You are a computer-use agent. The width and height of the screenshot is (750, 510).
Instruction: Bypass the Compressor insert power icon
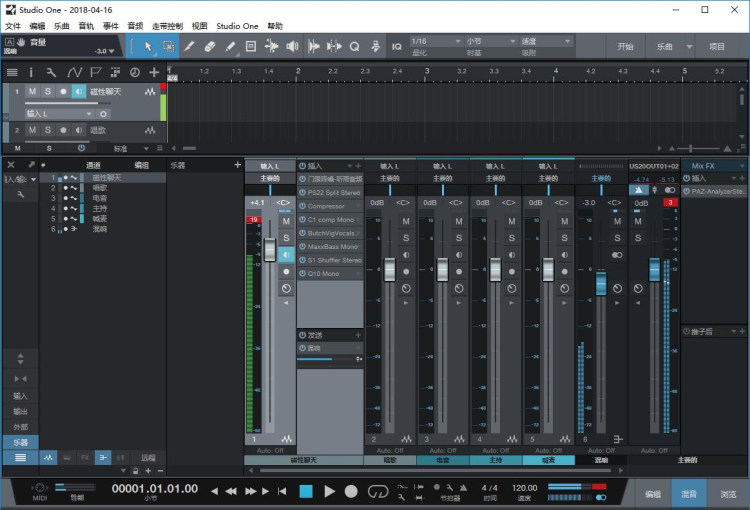(x=302, y=206)
